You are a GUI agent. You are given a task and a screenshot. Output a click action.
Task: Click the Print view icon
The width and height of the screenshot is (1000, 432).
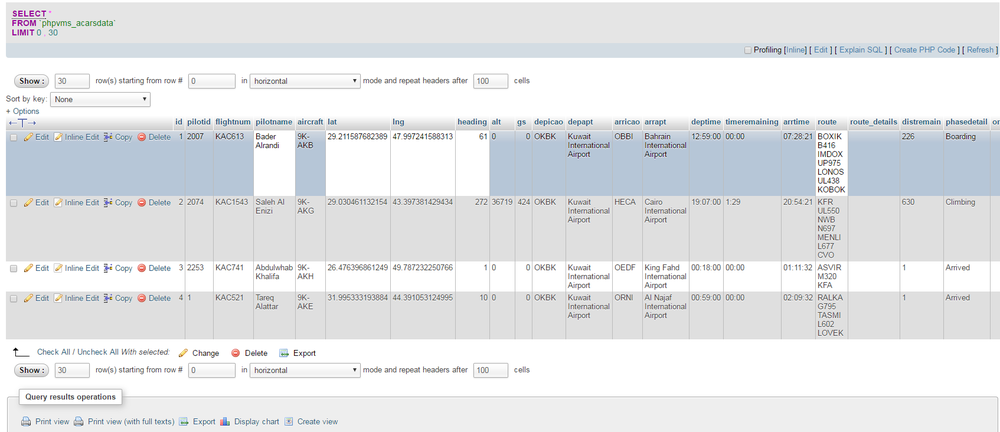[x=26, y=422]
